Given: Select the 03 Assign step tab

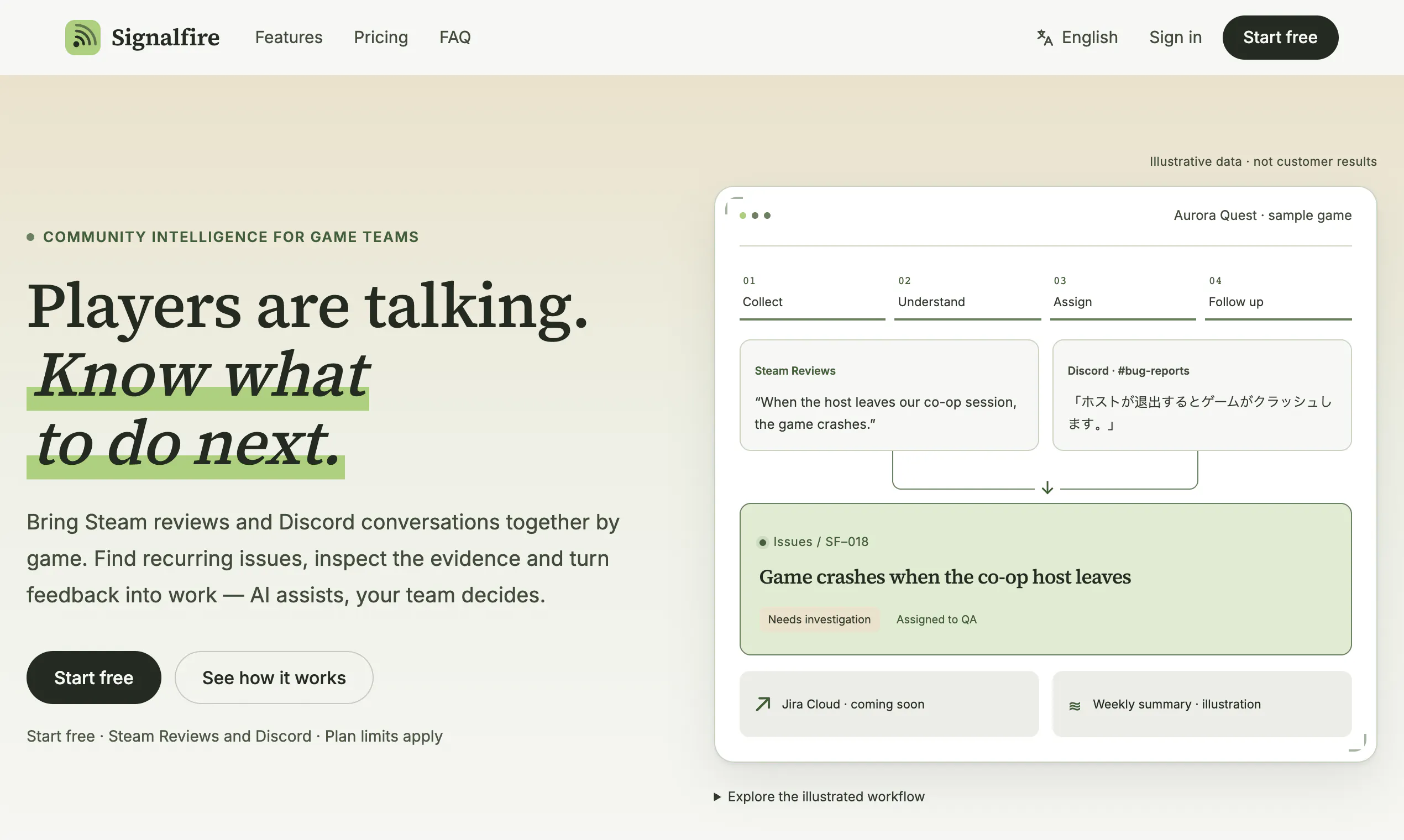Looking at the screenshot, I should (x=1123, y=296).
